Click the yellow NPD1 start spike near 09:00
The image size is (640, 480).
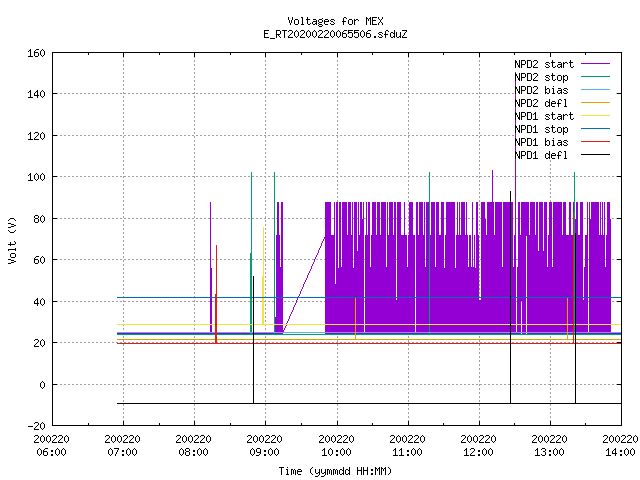point(263,276)
